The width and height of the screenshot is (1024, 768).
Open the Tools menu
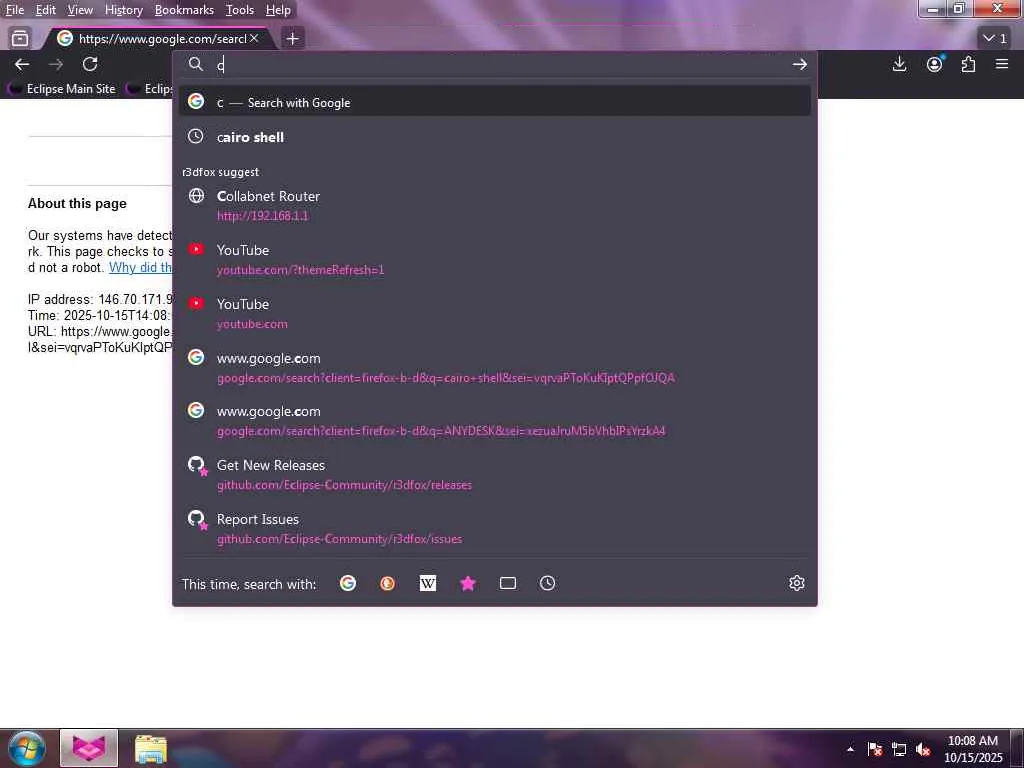coord(240,10)
